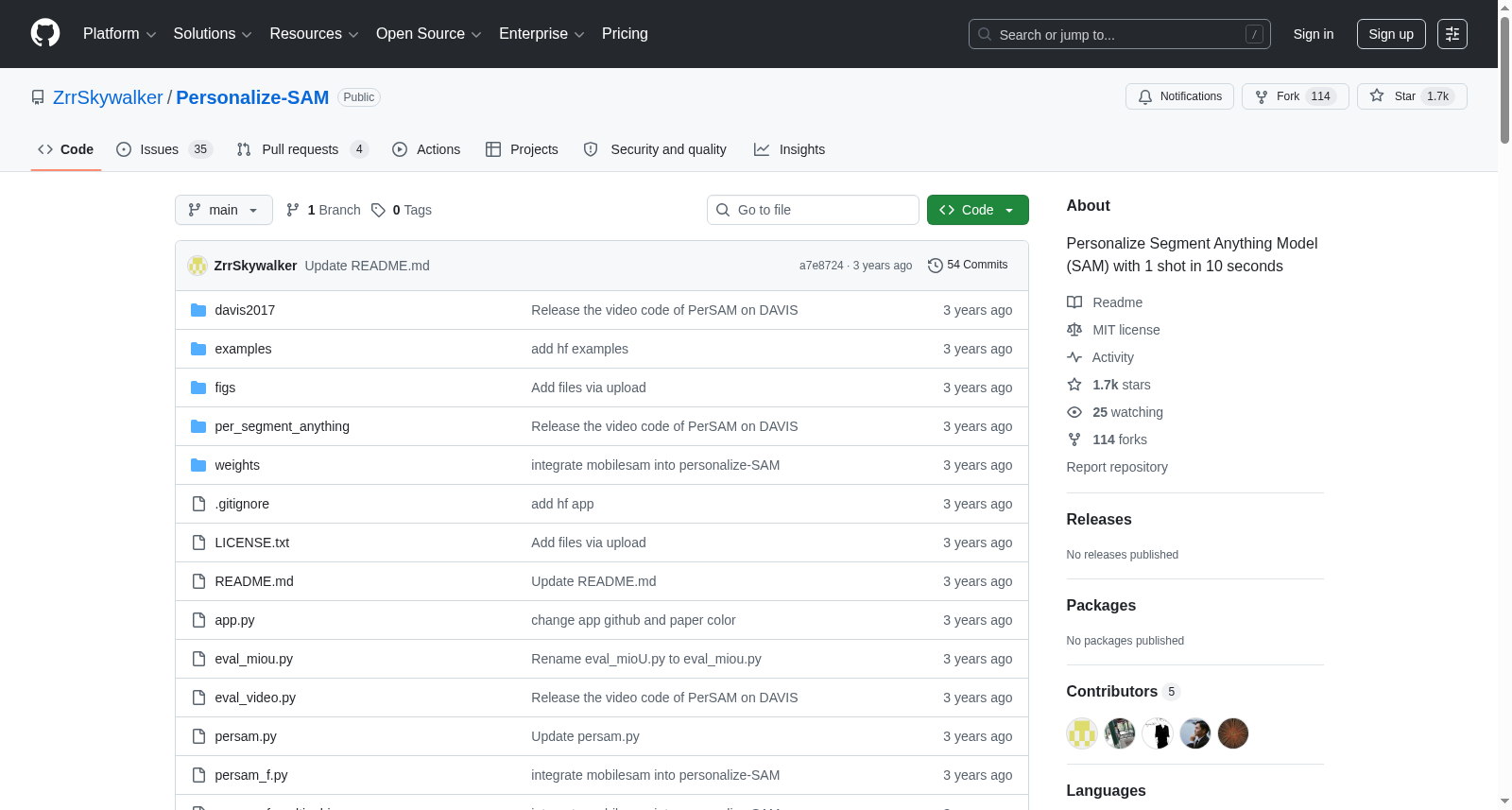
Task: Click the eval_video.py file icon
Action: pos(198,698)
